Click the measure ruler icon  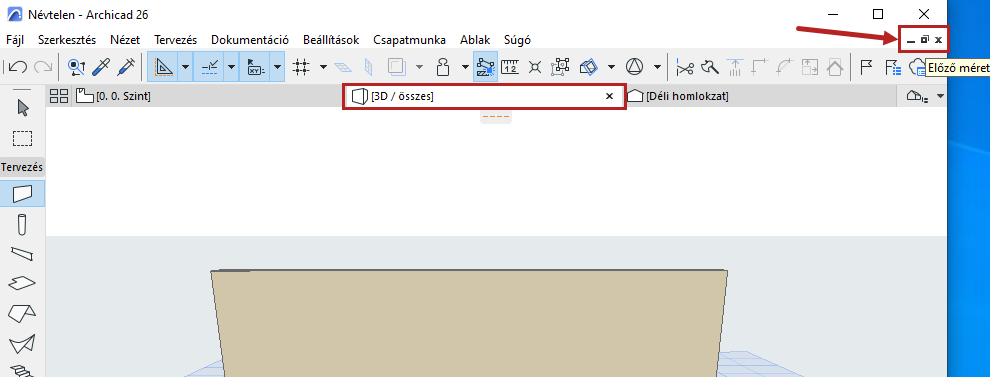(510, 66)
